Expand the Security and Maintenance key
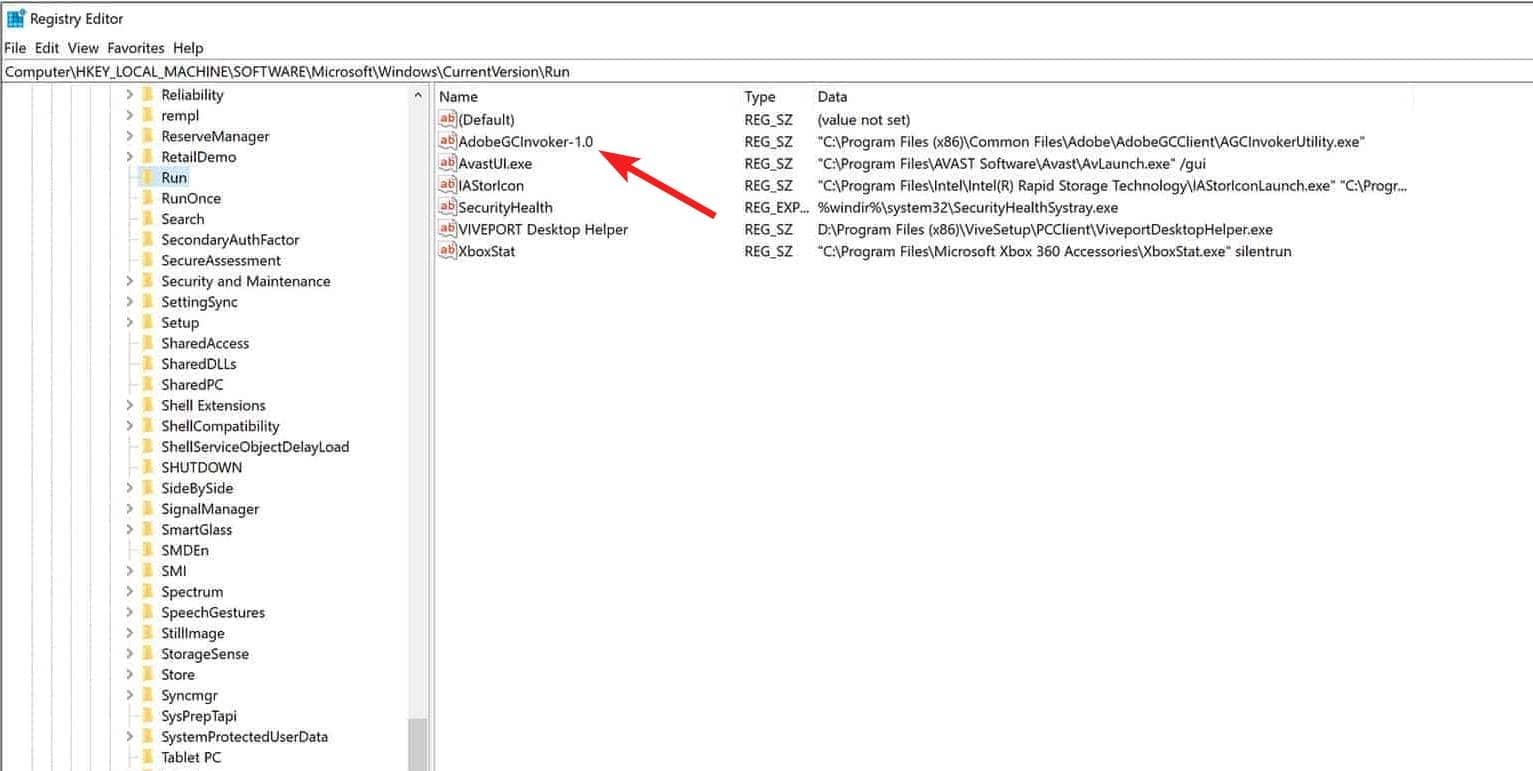This screenshot has width=1533, height=771. point(130,282)
